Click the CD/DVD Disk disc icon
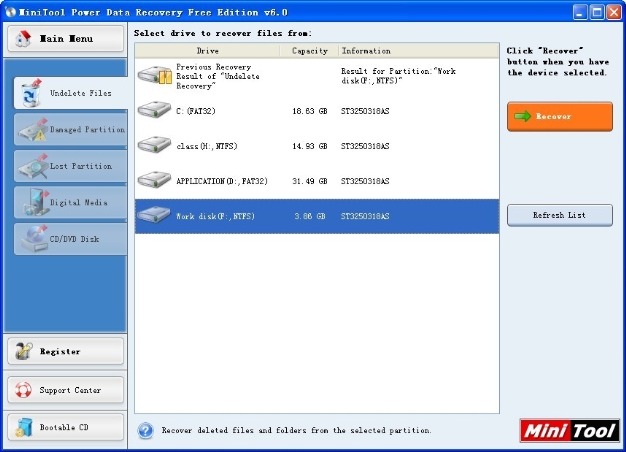Image resolution: width=626 pixels, height=452 pixels. click(34, 239)
